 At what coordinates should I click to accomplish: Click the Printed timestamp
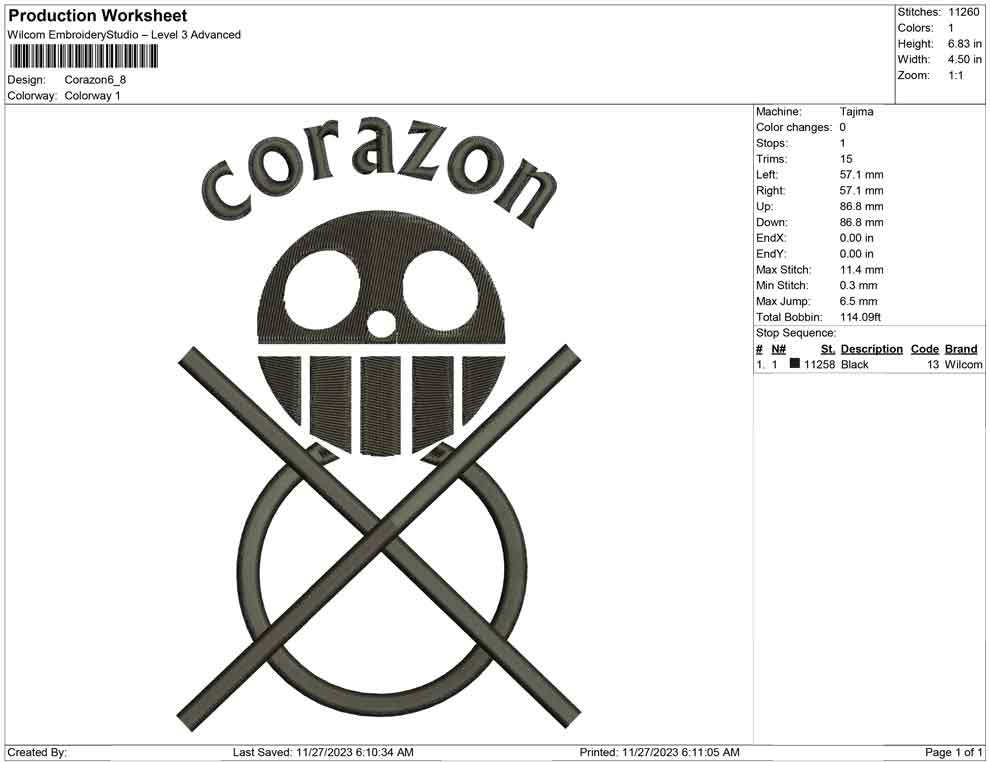(x=659, y=752)
